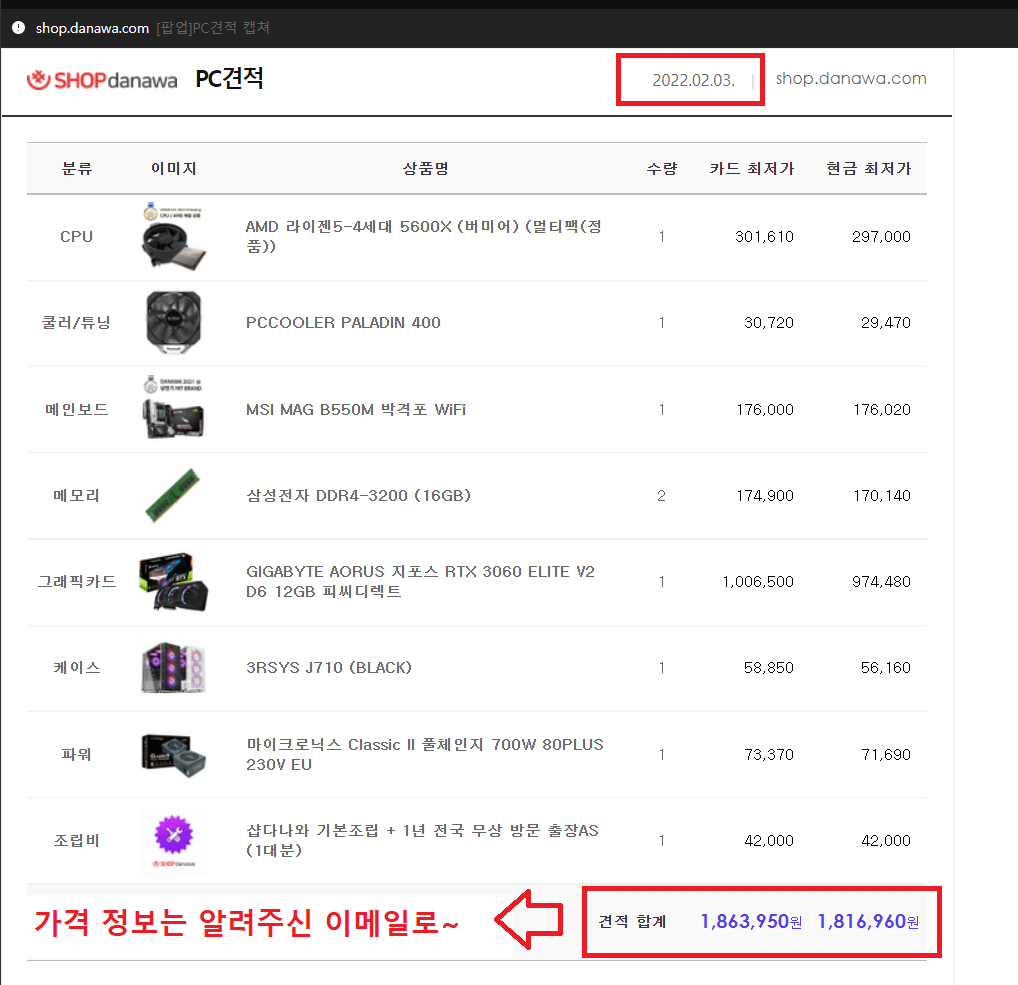Click the purple assembly service icon
Image resolution: width=1018 pixels, height=985 pixels.
tap(173, 835)
